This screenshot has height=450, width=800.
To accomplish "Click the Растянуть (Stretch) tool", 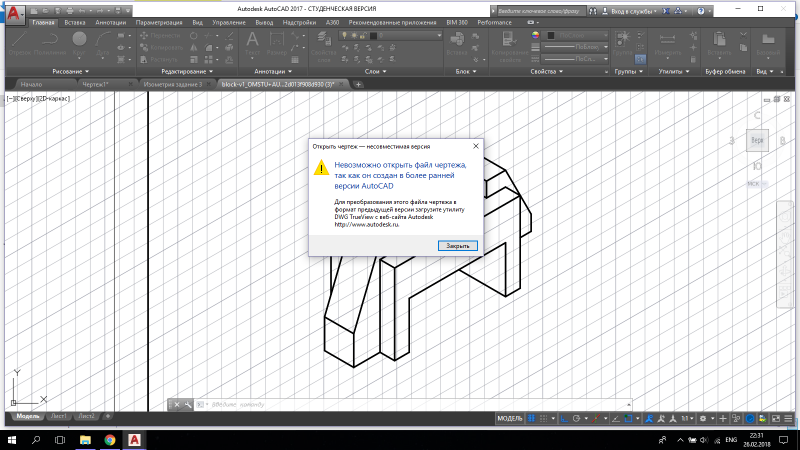I will click(x=159, y=60).
